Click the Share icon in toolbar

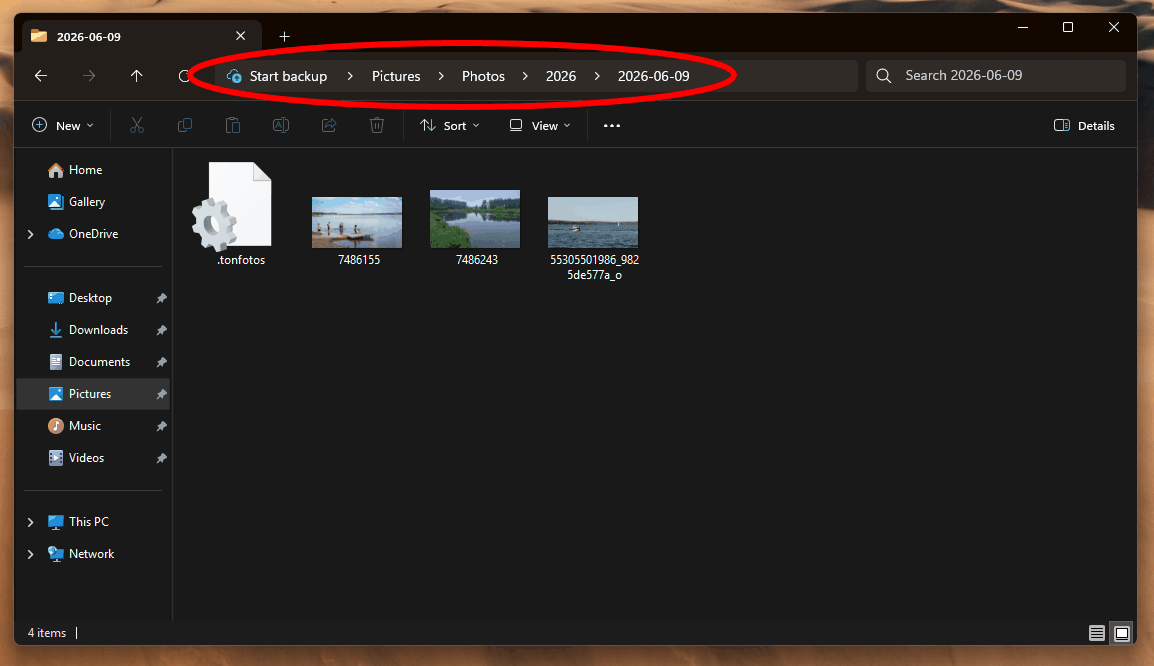pos(329,126)
